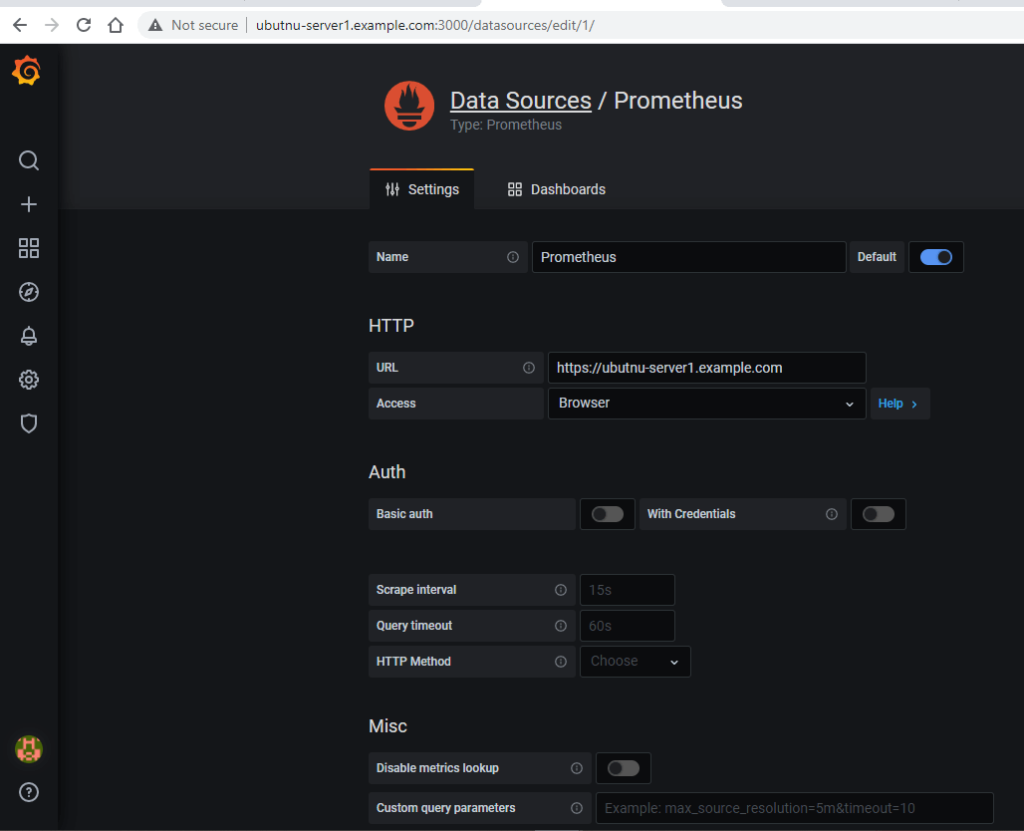Image resolution: width=1024 pixels, height=831 pixels.
Task: Click the Name input field
Action: click(x=689, y=257)
